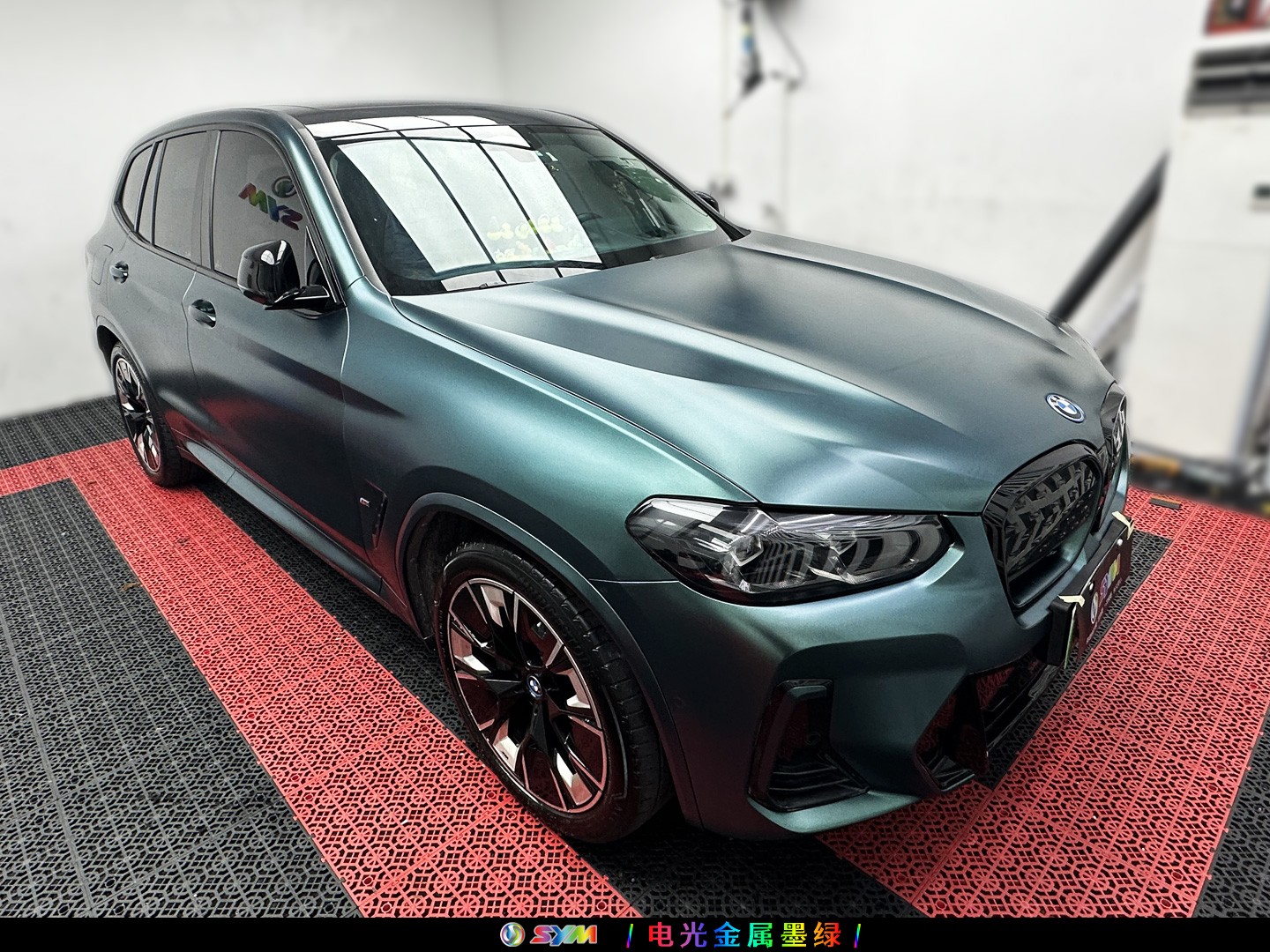Click the SYM logo in bottom banner
Viewport: 1270px width, 952px height.
pos(549,934)
